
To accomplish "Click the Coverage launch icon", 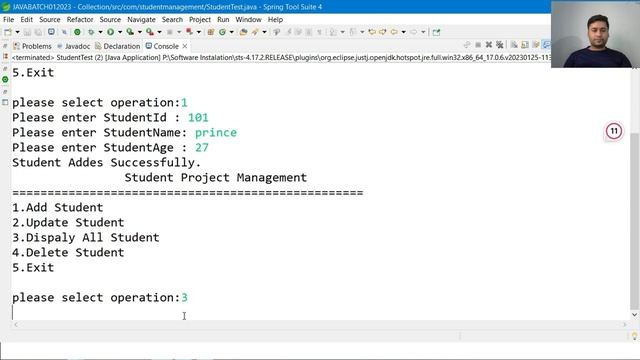I will pos(130,32).
